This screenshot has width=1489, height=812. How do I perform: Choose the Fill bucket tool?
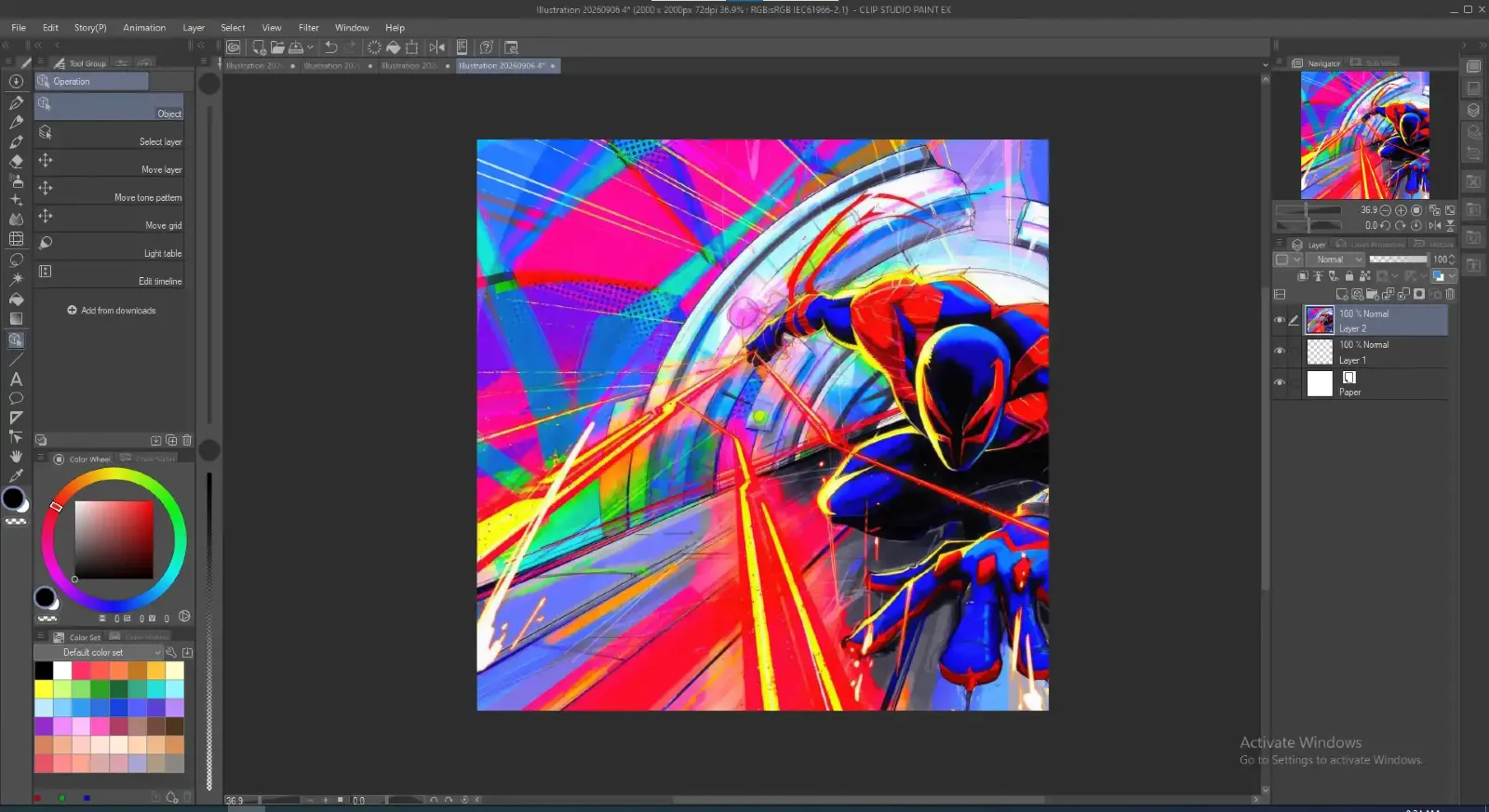16,300
